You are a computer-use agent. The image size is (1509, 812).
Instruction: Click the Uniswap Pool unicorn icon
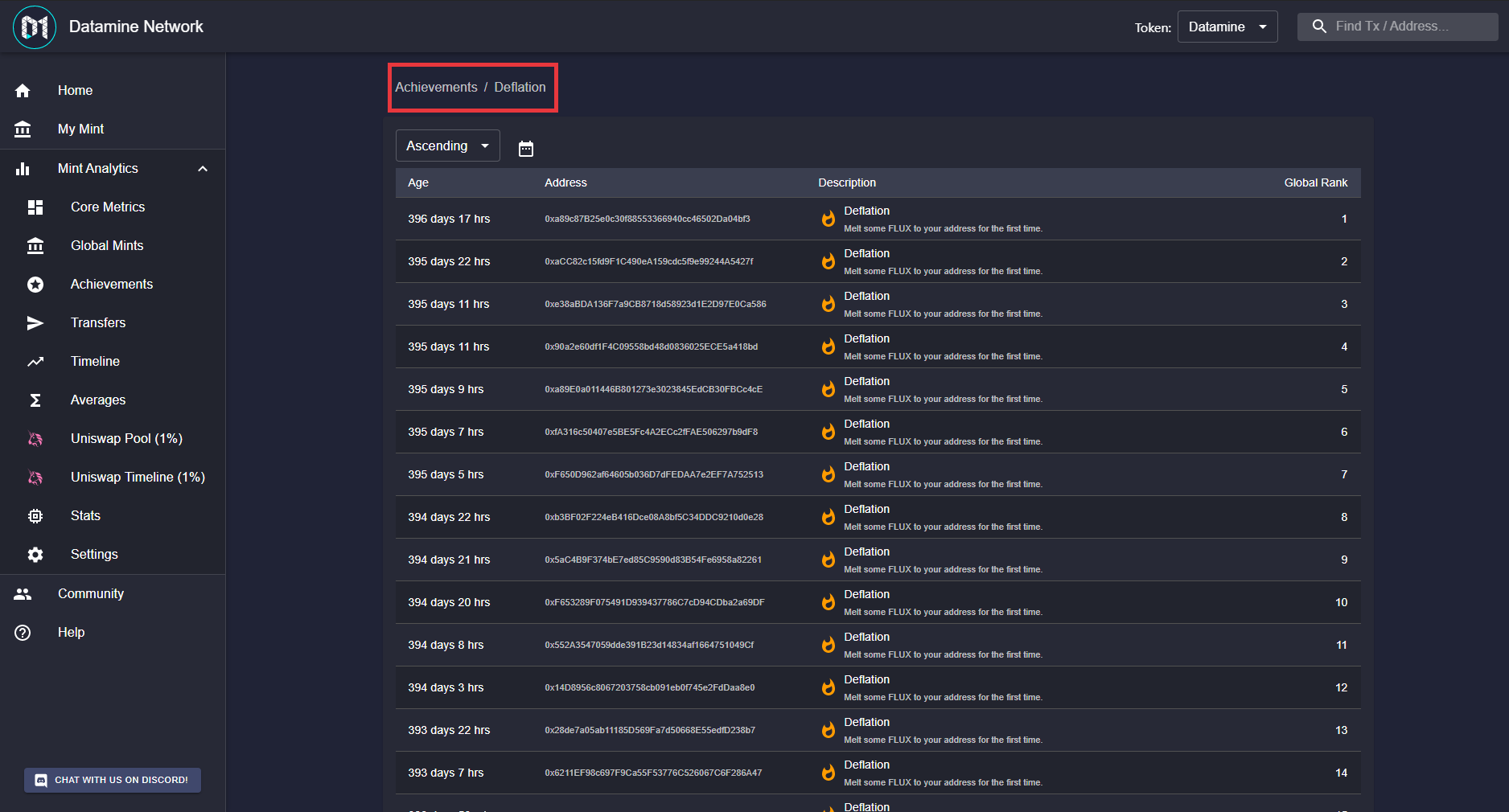[x=35, y=439]
